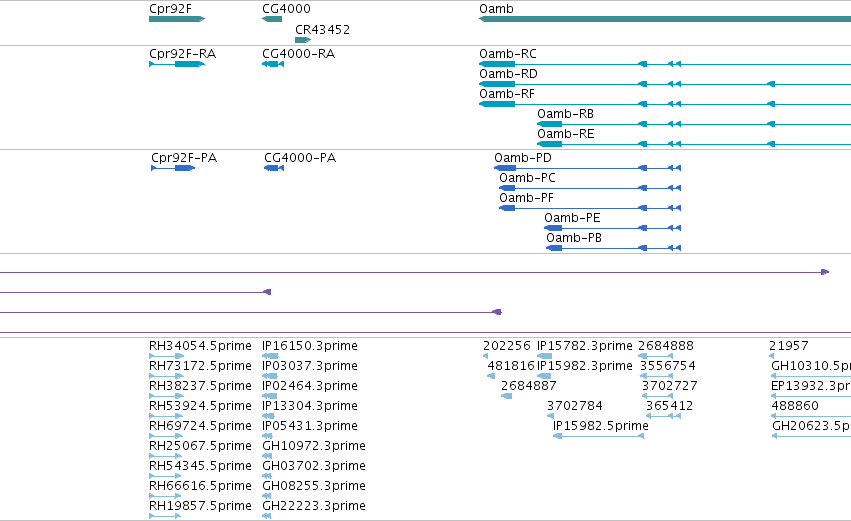Click EST IP15982.5prime
Viewport: 851px width, 521px height.
601,426
